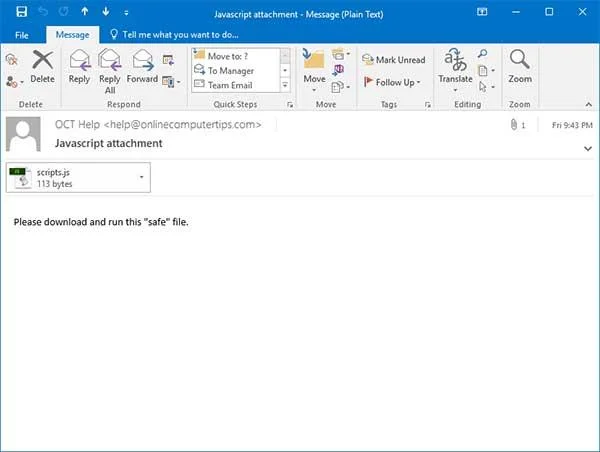This screenshot has height=452, width=600.
Task: Open the Follow Up flag menu
Action: click(392, 82)
